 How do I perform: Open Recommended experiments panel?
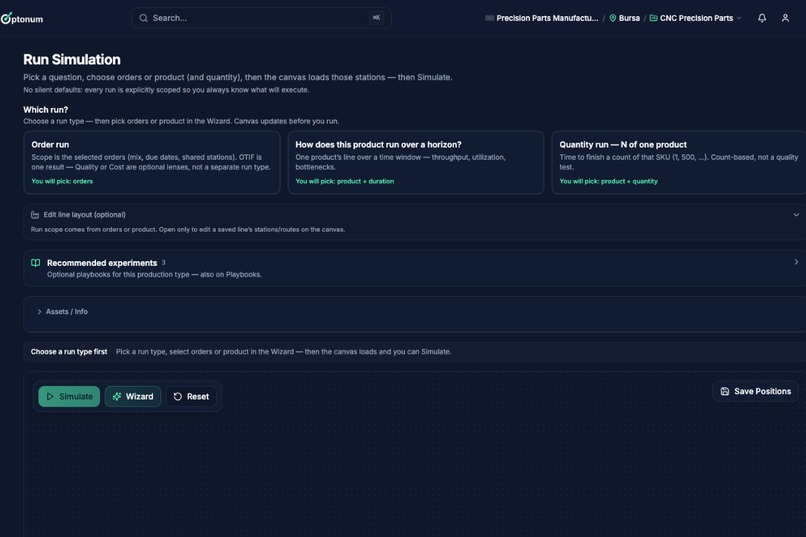point(414,268)
